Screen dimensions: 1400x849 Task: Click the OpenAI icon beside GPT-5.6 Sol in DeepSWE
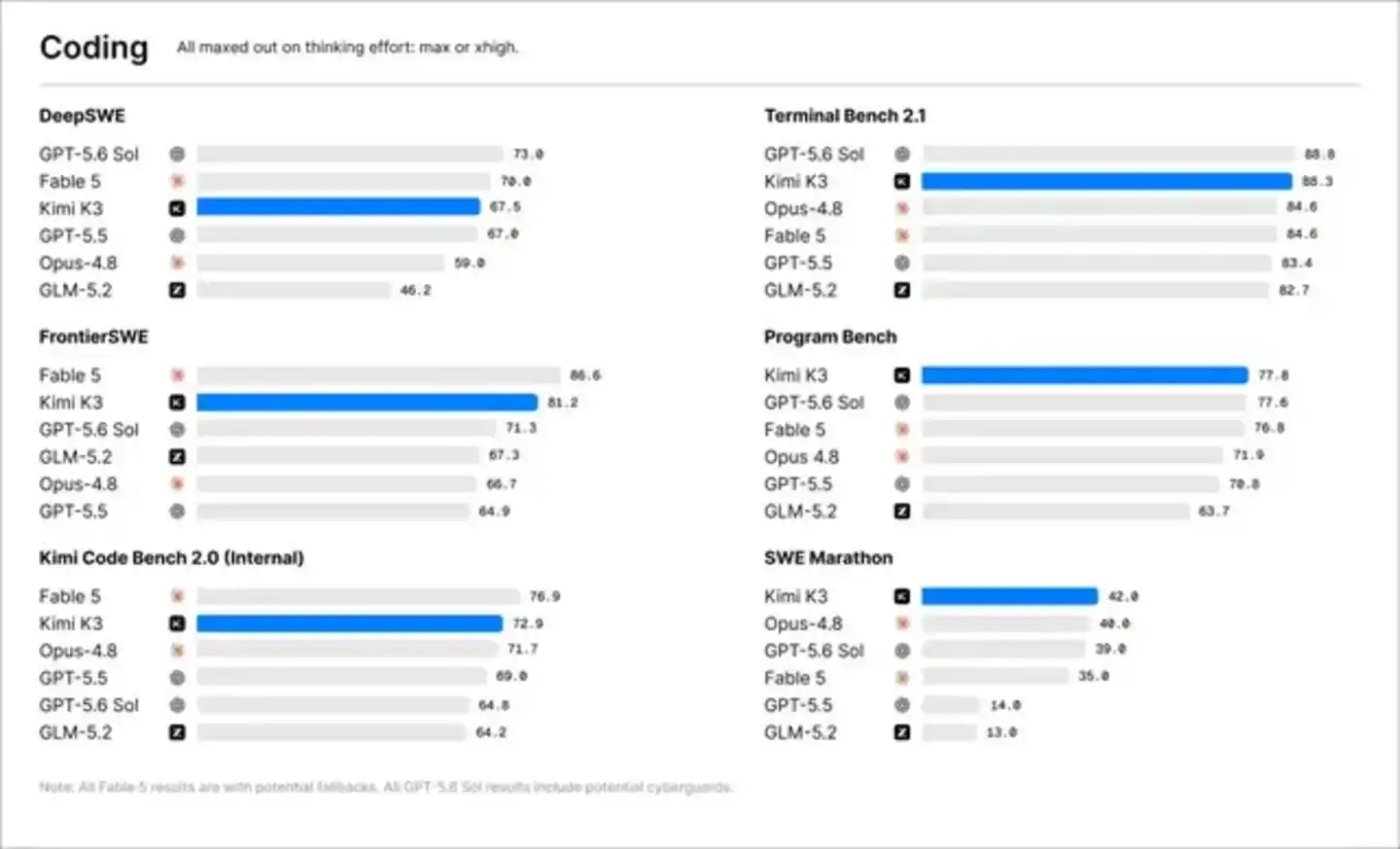point(177,154)
